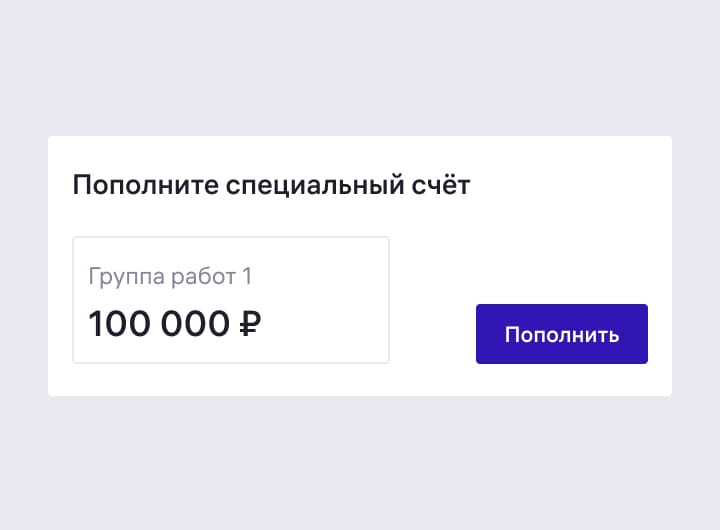Click the 100 000 amount value
Screen dimensions: 720x530
pos(159,324)
